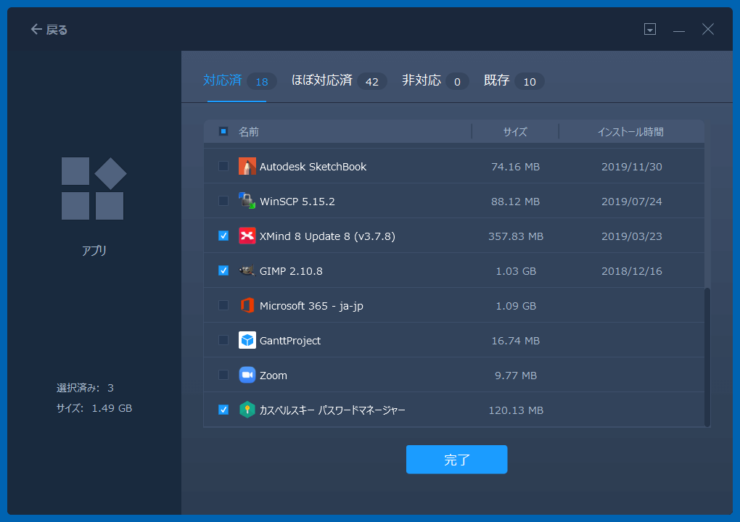The image size is (740, 522).
Task: Click the 357.83 MB size value
Action: click(x=515, y=236)
